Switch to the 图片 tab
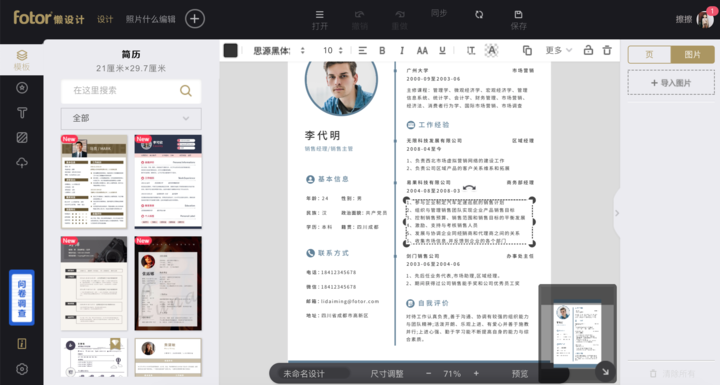 [692, 55]
